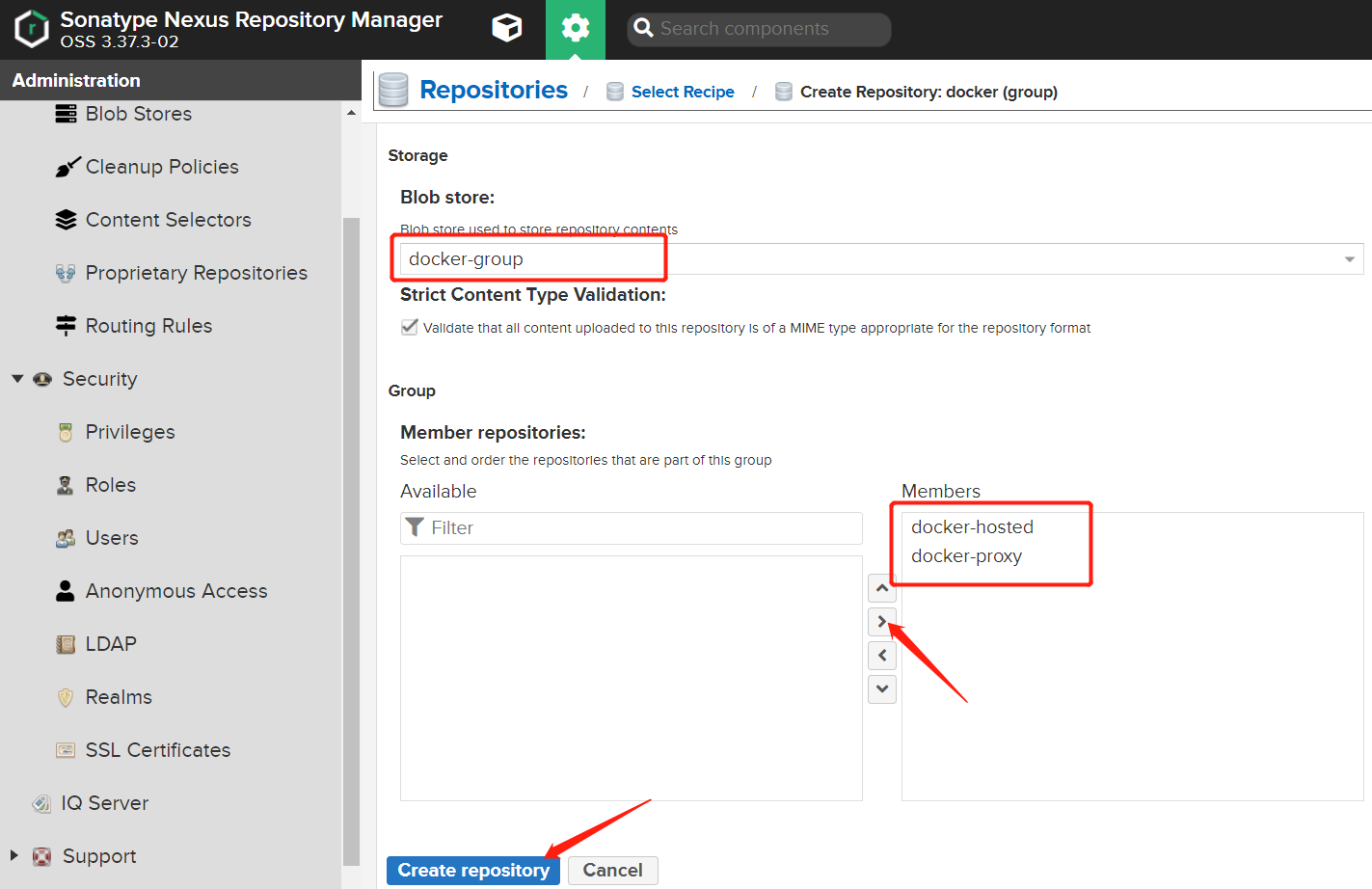Viewport: 1372px width, 889px height.
Task: Open Realms settings
Action: (119, 697)
